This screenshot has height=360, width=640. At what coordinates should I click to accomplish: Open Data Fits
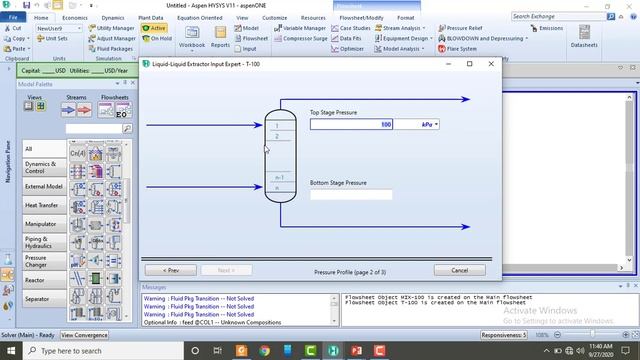pos(347,38)
